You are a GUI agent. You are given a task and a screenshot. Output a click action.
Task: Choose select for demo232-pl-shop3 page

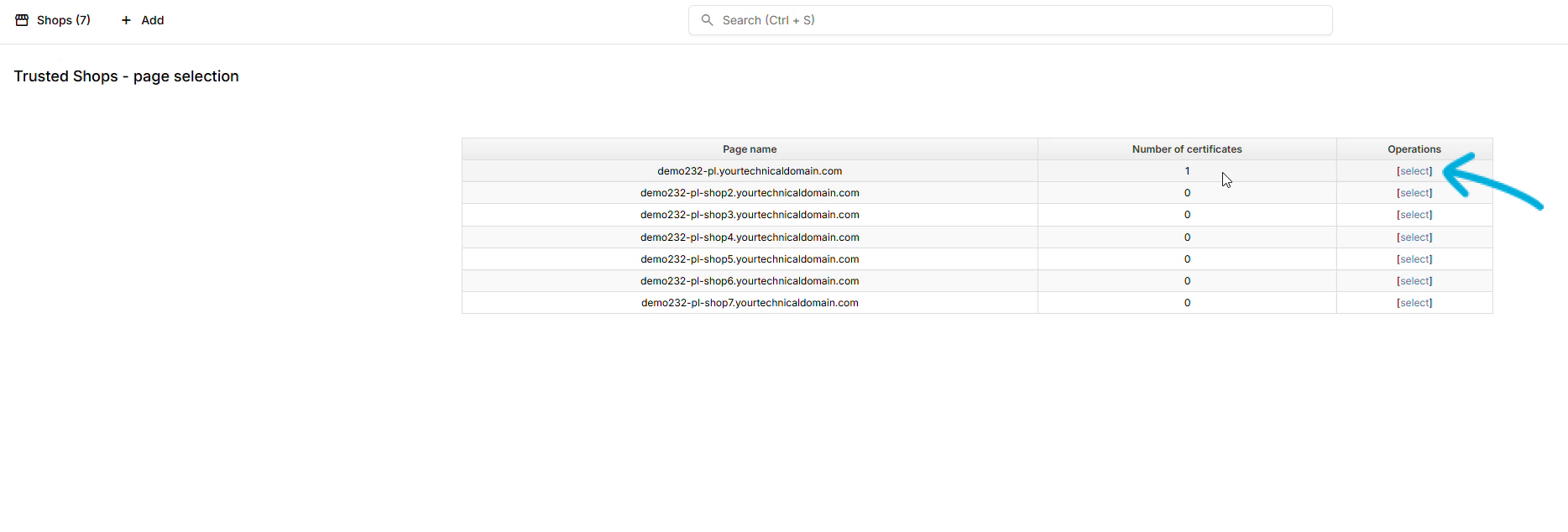tap(1414, 215)
